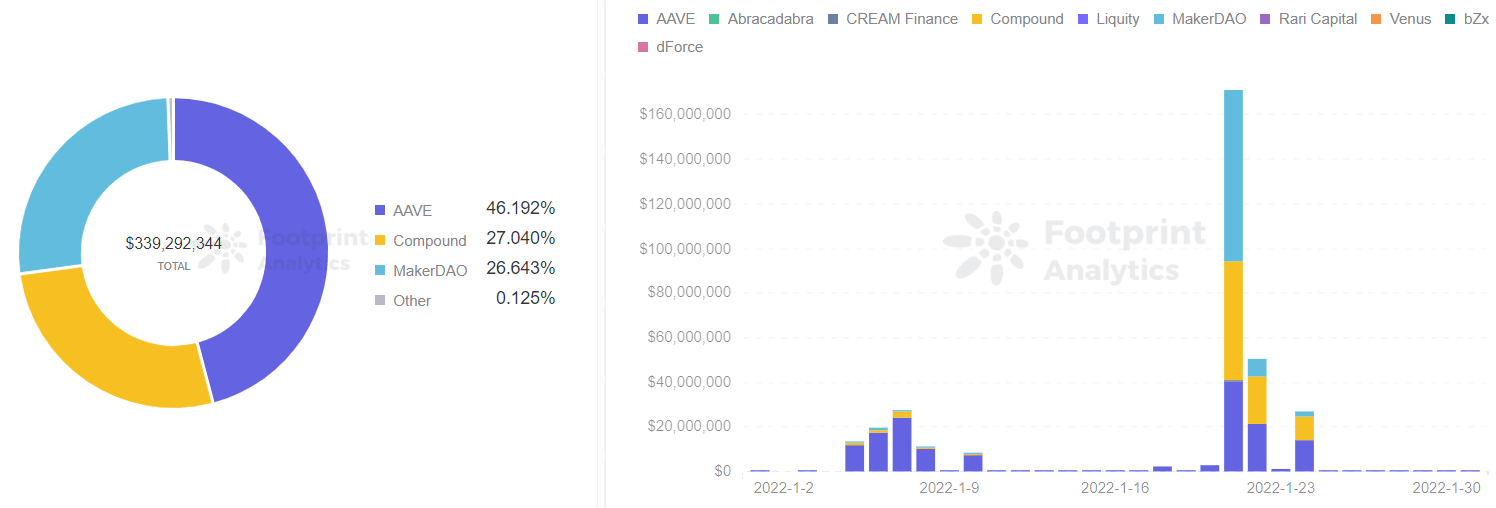The height and width of the screenshot is (508, 1496).
Task: Click the MakerDAO blue square in donut legend
Action: pos(379,270)
